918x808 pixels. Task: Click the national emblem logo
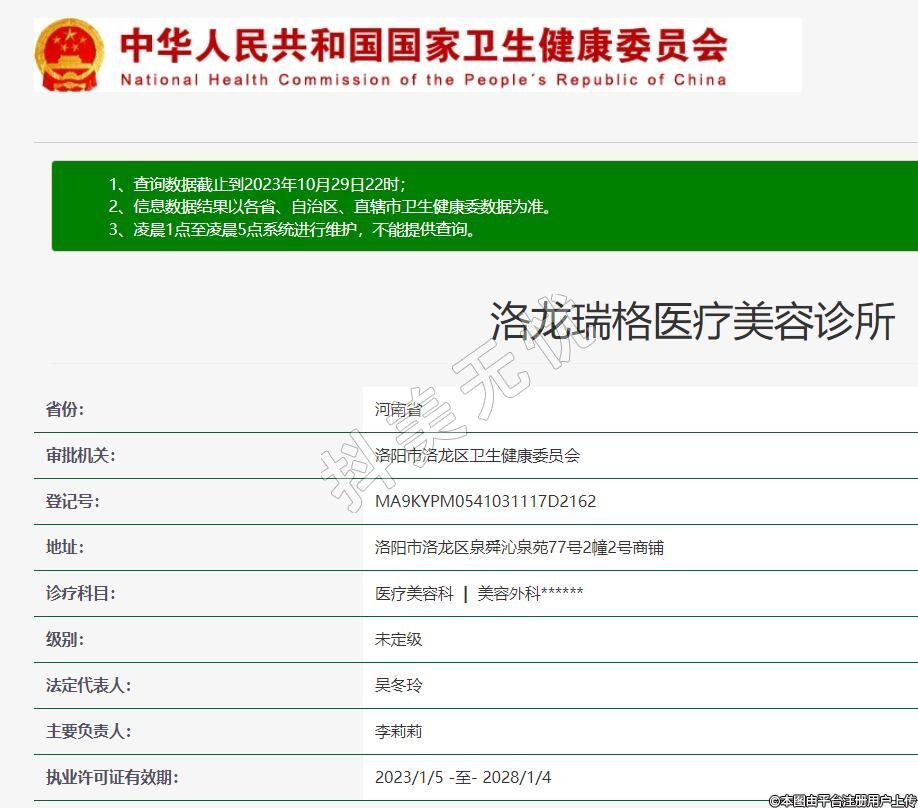pyautogui.click(x=70, y=55)
